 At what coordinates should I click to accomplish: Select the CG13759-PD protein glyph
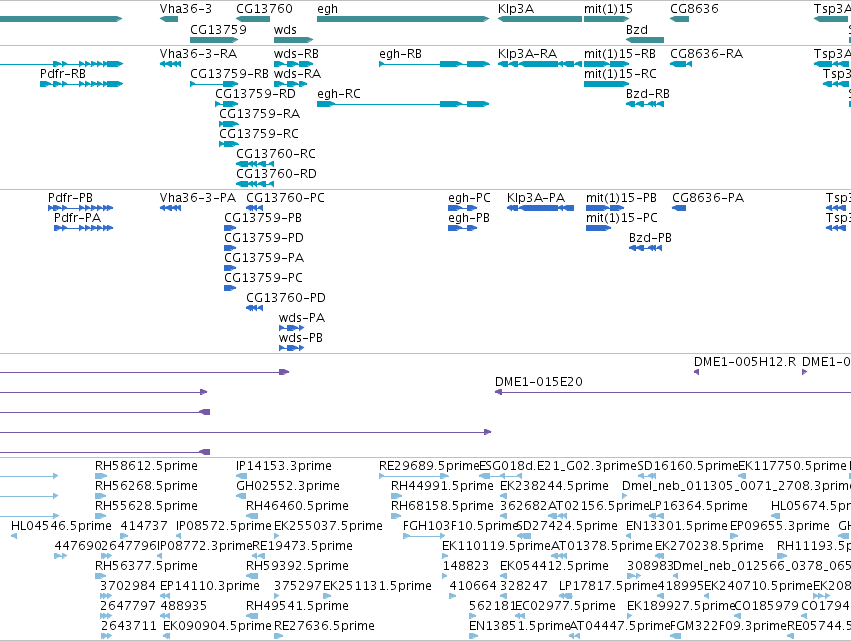(230, 248)
